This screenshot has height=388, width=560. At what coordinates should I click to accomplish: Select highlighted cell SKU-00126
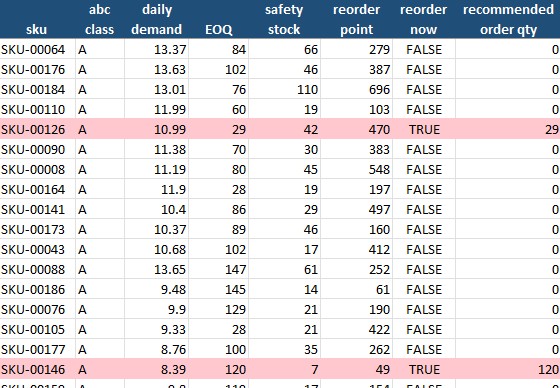click(x=37, y=129)
